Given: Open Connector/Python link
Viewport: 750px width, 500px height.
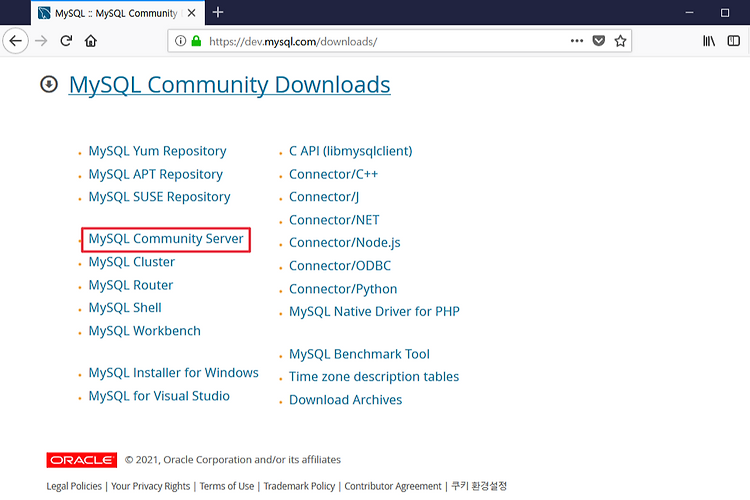Looking at the screenshot, I should pos(343,289).
